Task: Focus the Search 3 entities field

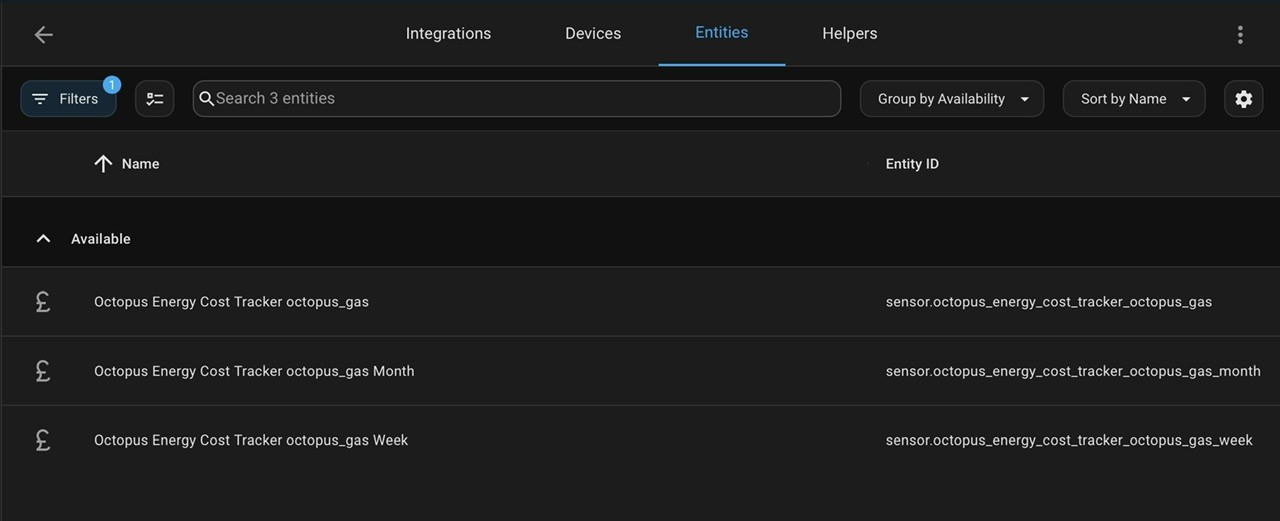Action: 517,98
